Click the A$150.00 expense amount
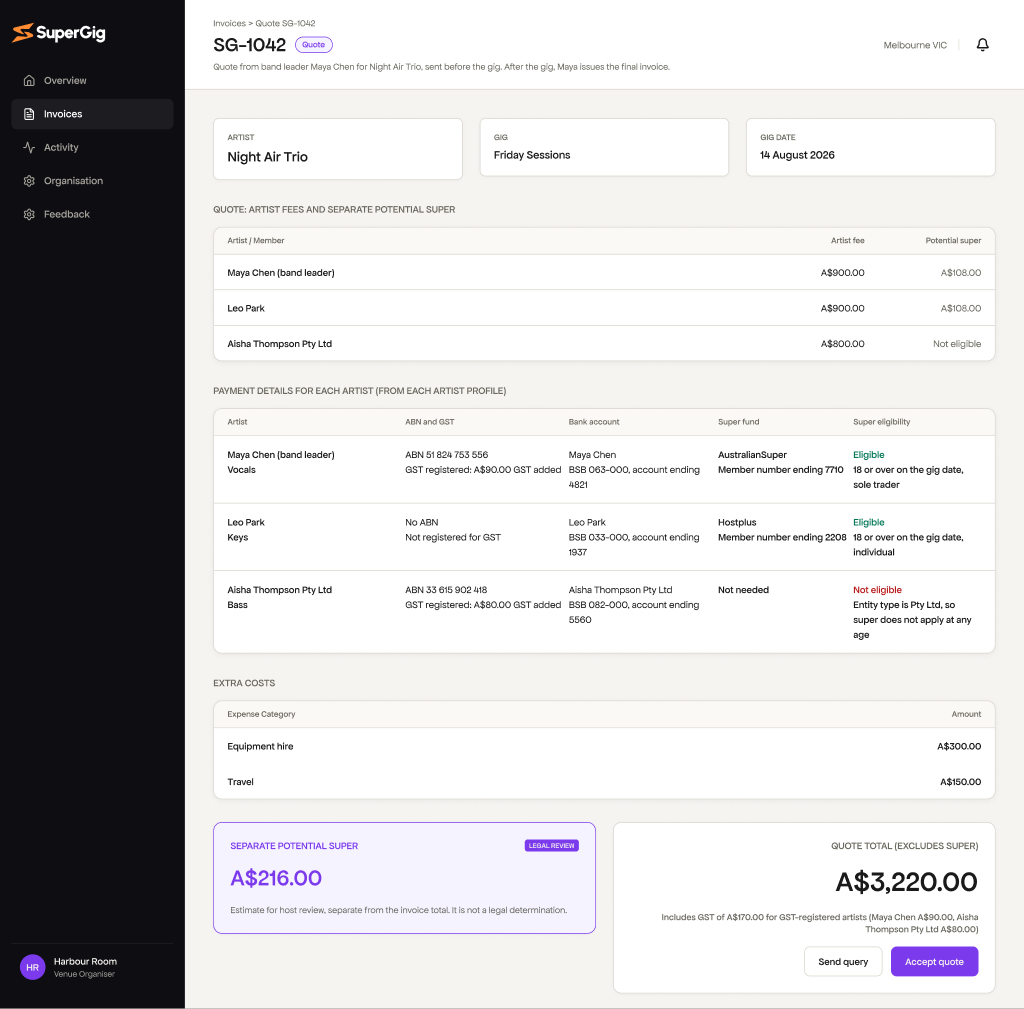 960,782
